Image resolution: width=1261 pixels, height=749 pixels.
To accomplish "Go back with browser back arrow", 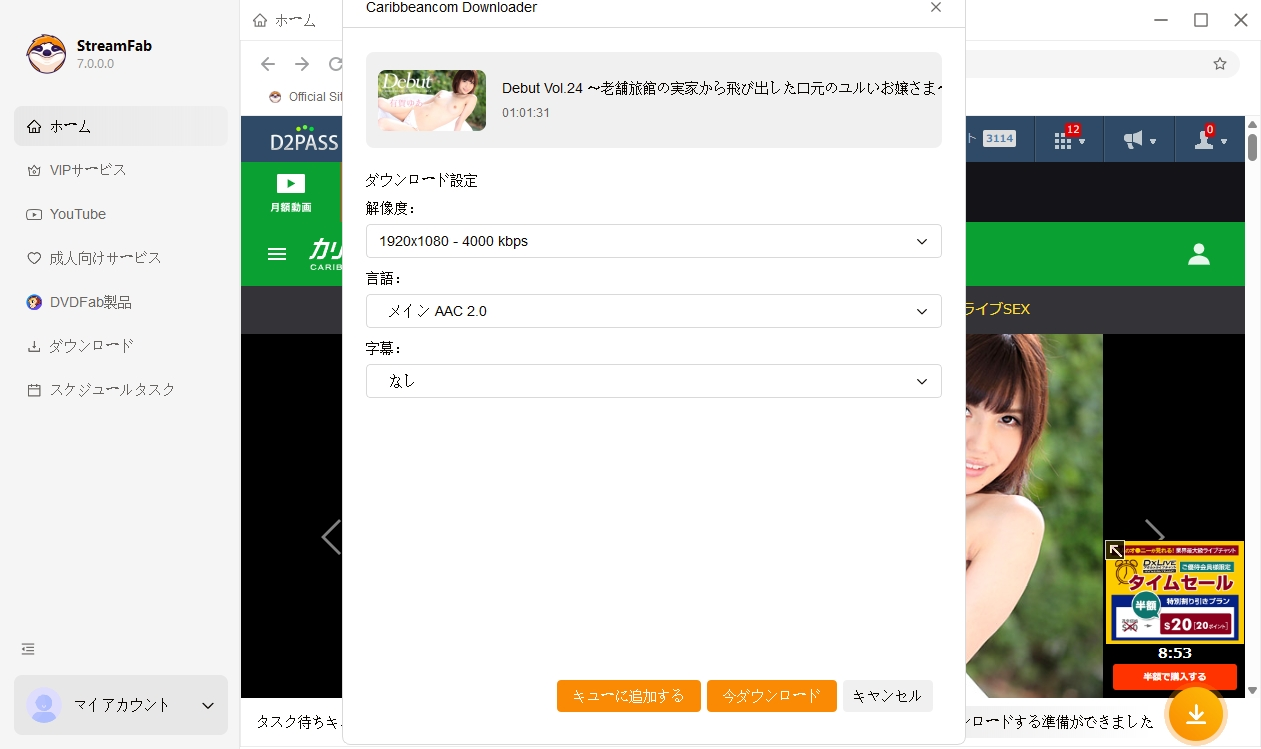I will pyautogui.click(x=268, y=64).
